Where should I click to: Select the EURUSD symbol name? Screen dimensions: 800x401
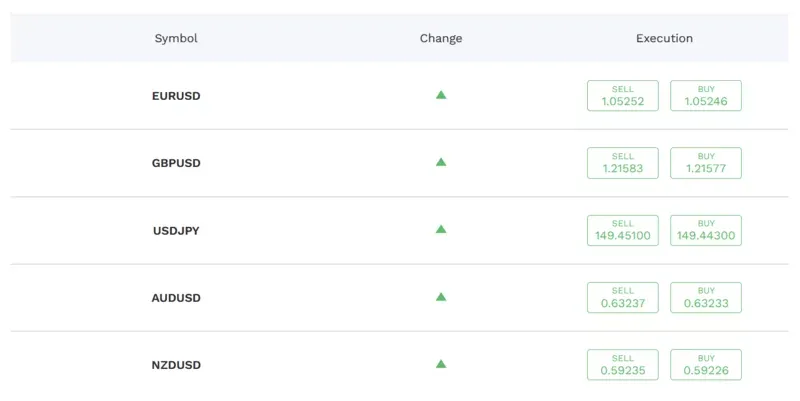[x=176, y=96]
